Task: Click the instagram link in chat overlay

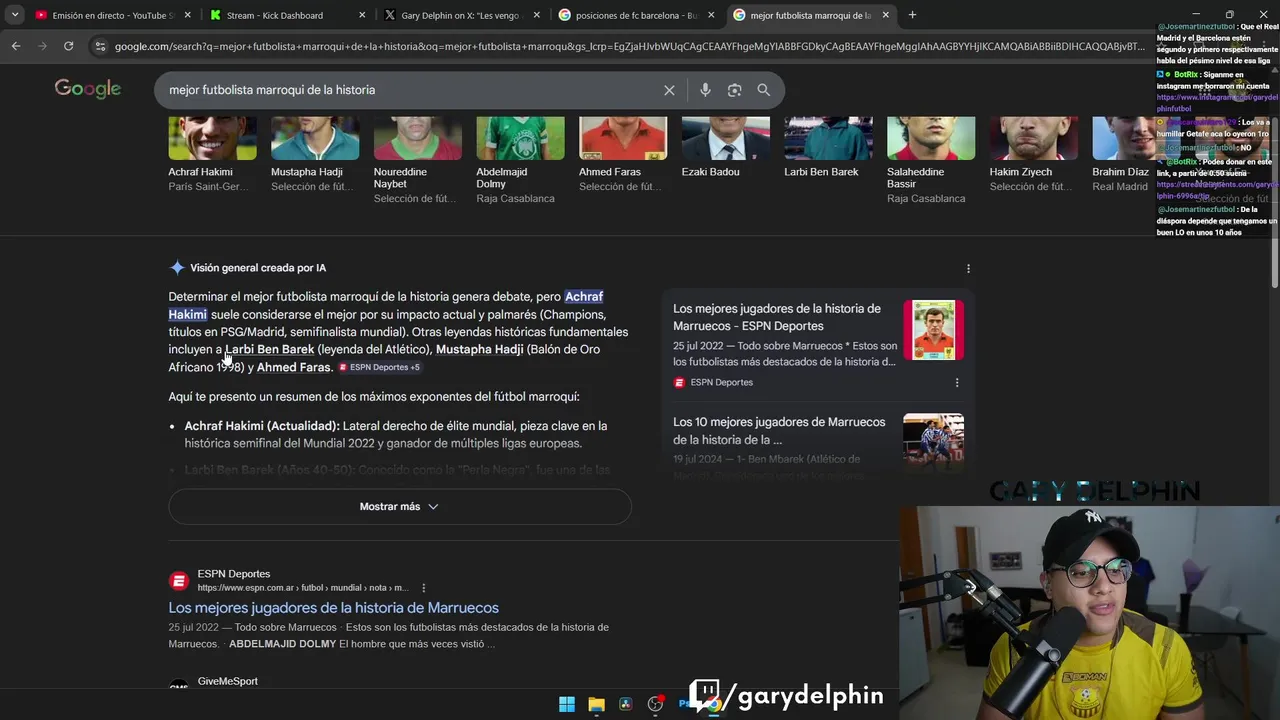Action: click(1217, 103)
